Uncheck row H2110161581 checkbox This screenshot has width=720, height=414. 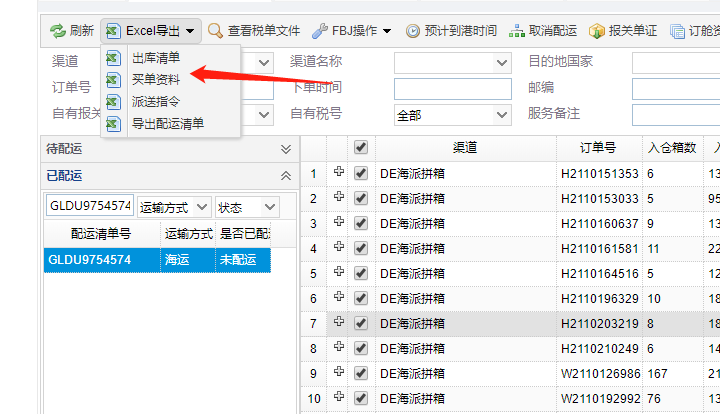pyautogui.click(x=361, y=248)
